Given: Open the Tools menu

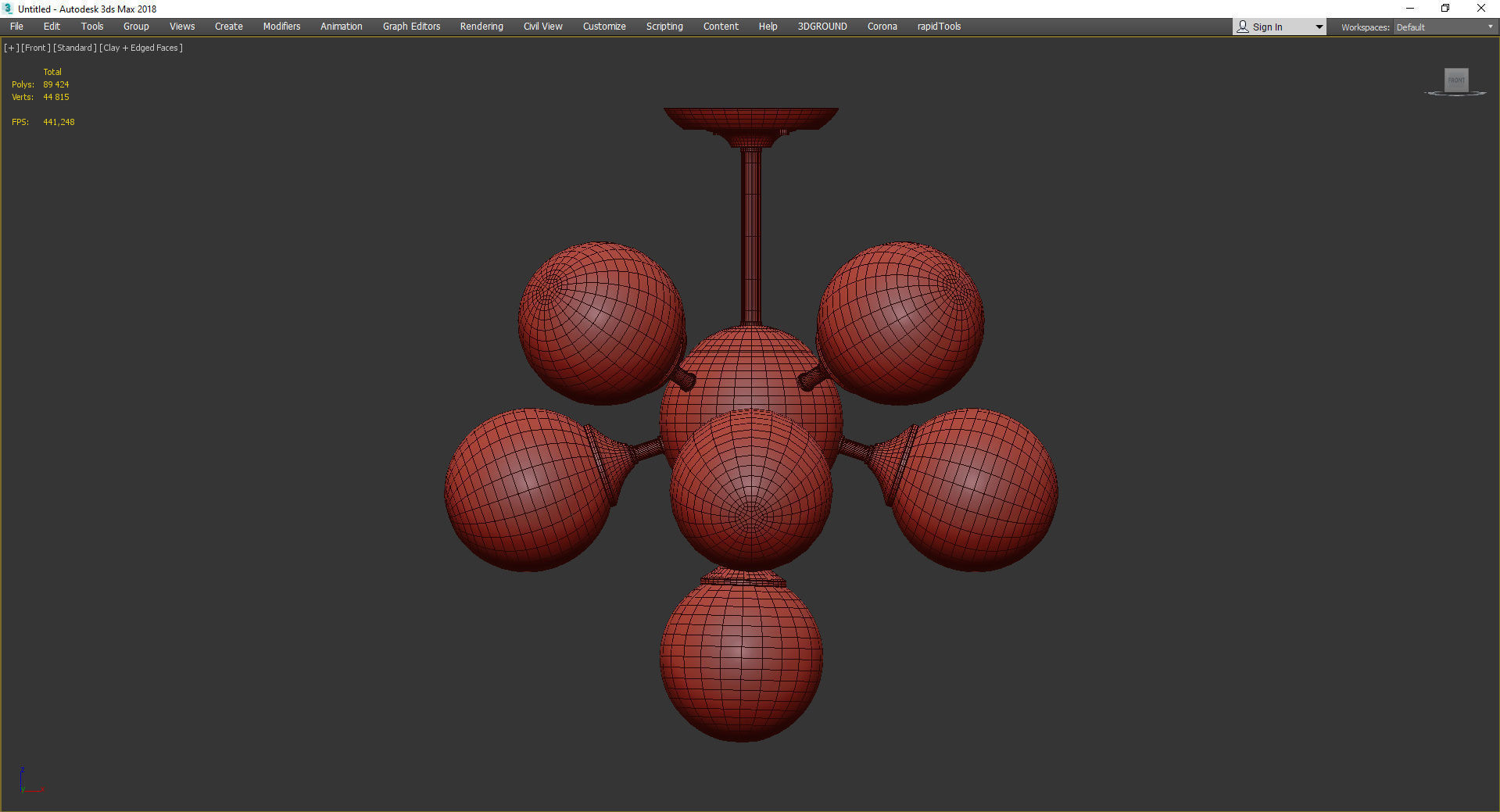Looking at the screenshot, I should pos(92,27).
